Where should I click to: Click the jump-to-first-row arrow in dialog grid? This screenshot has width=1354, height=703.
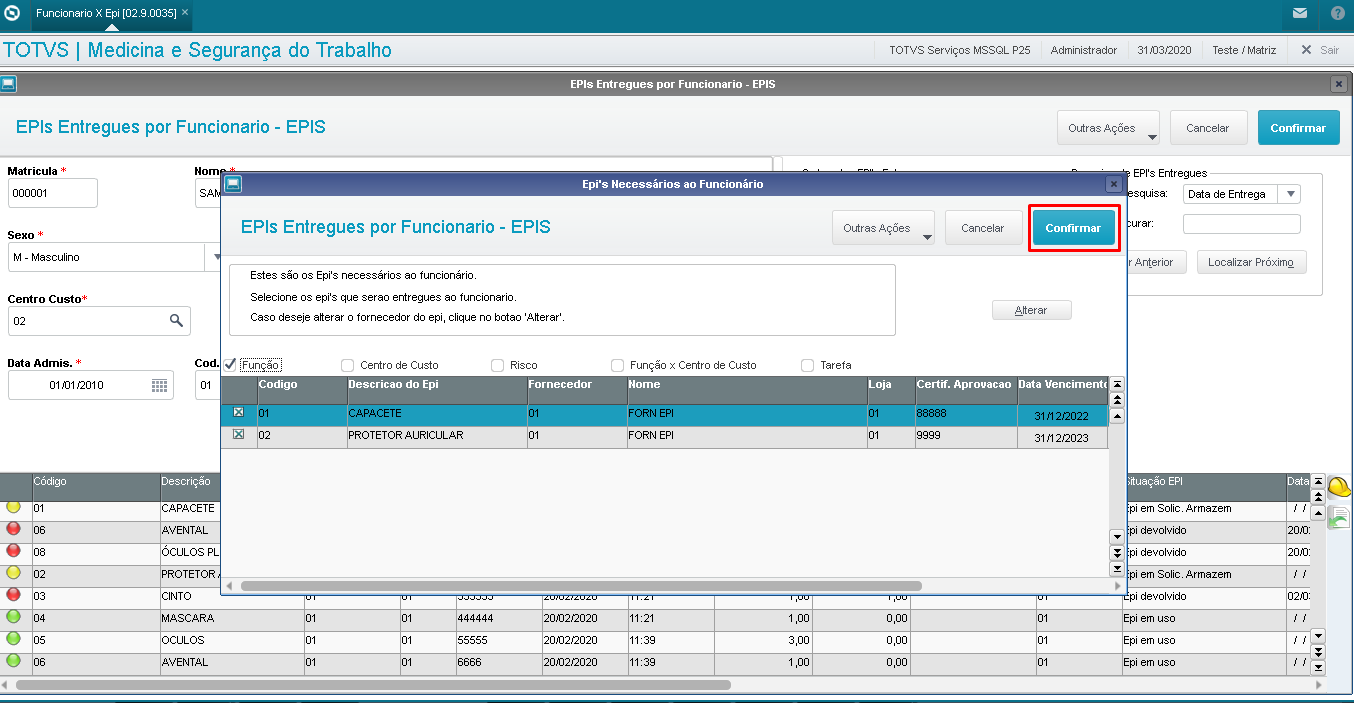coord(1117,385)
